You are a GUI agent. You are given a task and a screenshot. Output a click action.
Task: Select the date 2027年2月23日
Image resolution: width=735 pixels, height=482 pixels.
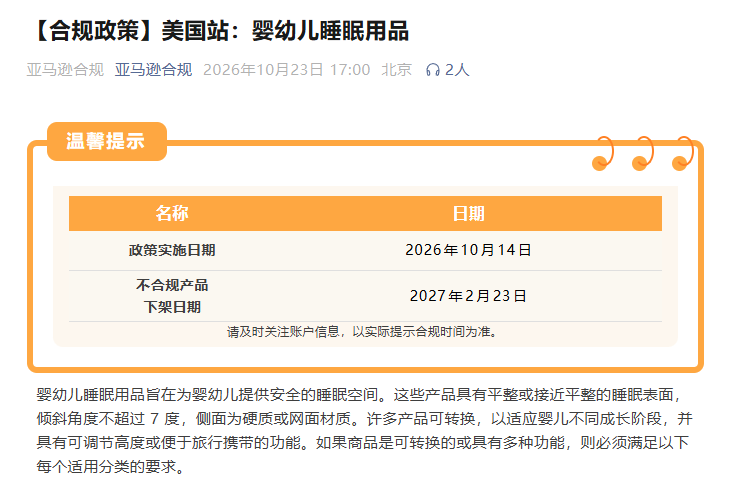click(468, 296)
